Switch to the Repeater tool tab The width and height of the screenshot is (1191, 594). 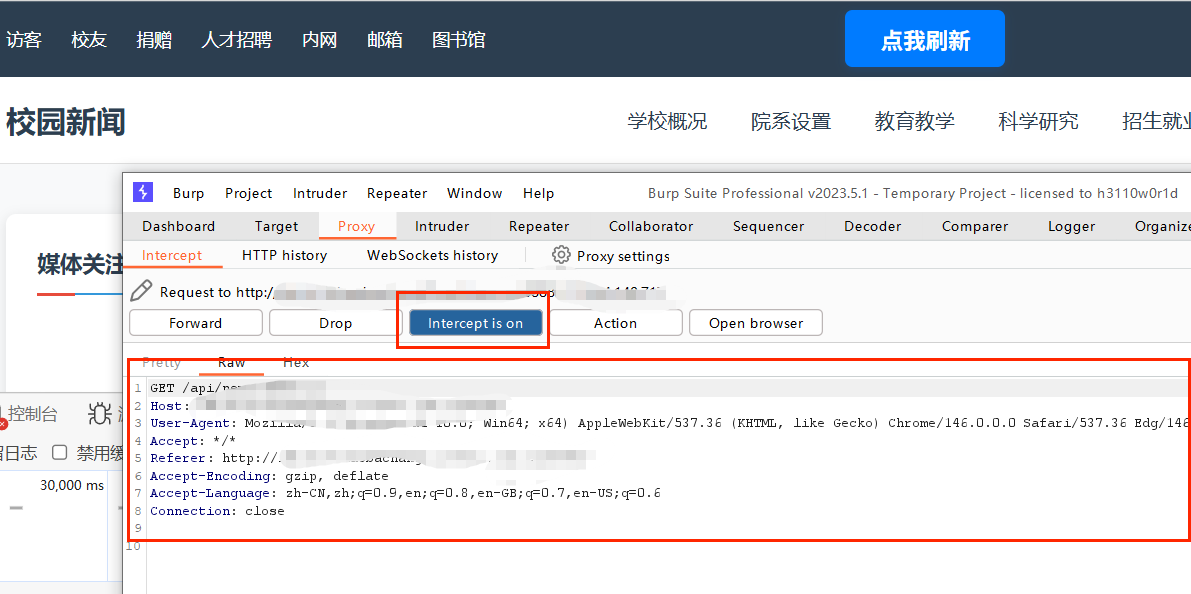pyautogui.click(x=539, y=226)
